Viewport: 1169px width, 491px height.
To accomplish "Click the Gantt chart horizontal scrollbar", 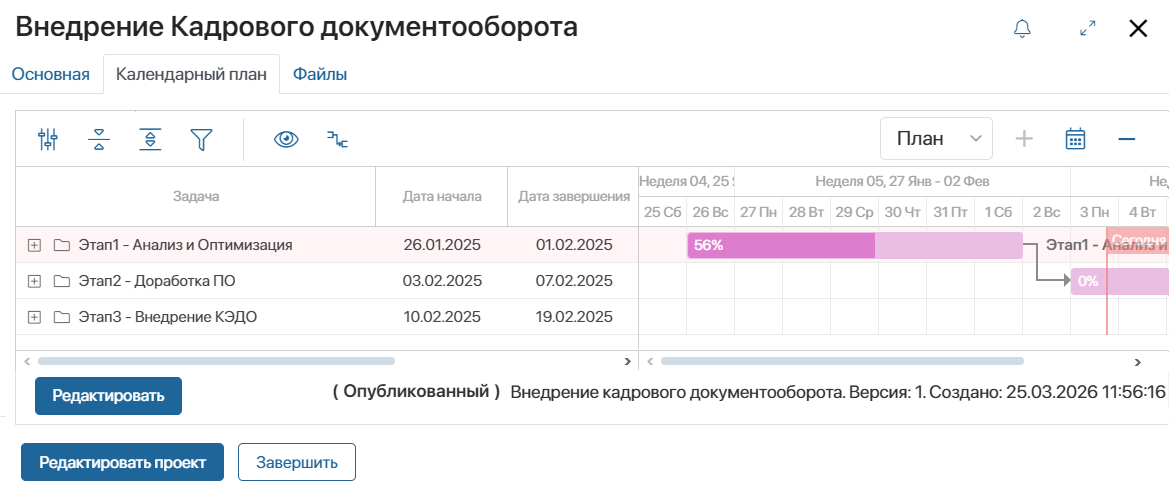I will (842, 361).
